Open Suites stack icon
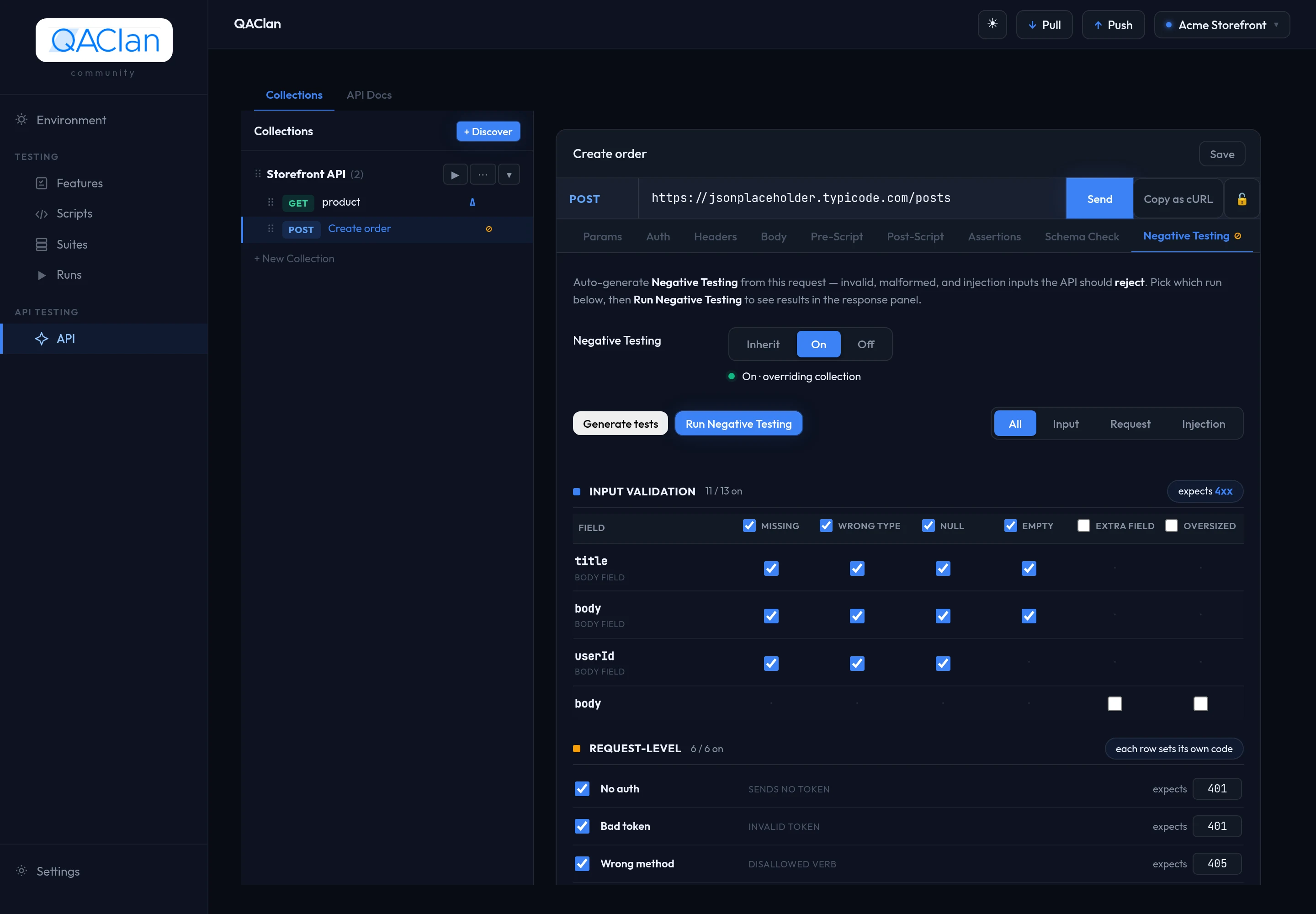 [x=41, y=244]
